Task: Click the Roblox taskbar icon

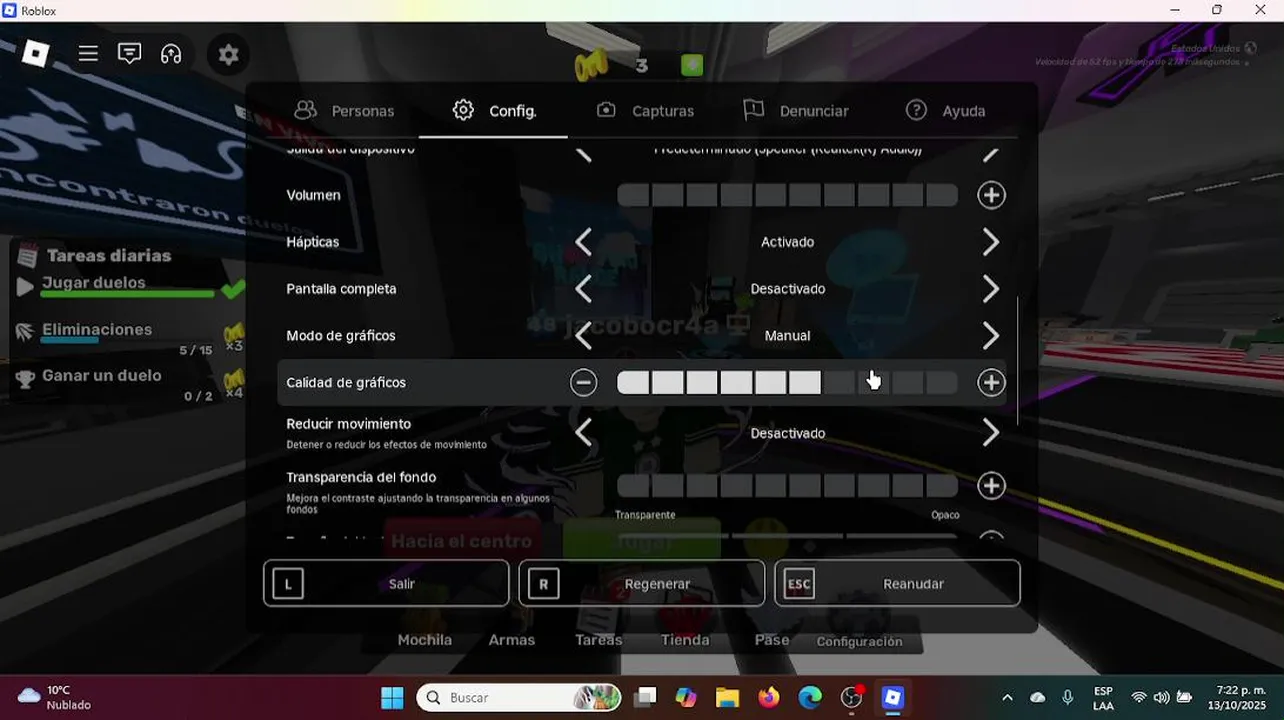Action: [x=893, y=697]
